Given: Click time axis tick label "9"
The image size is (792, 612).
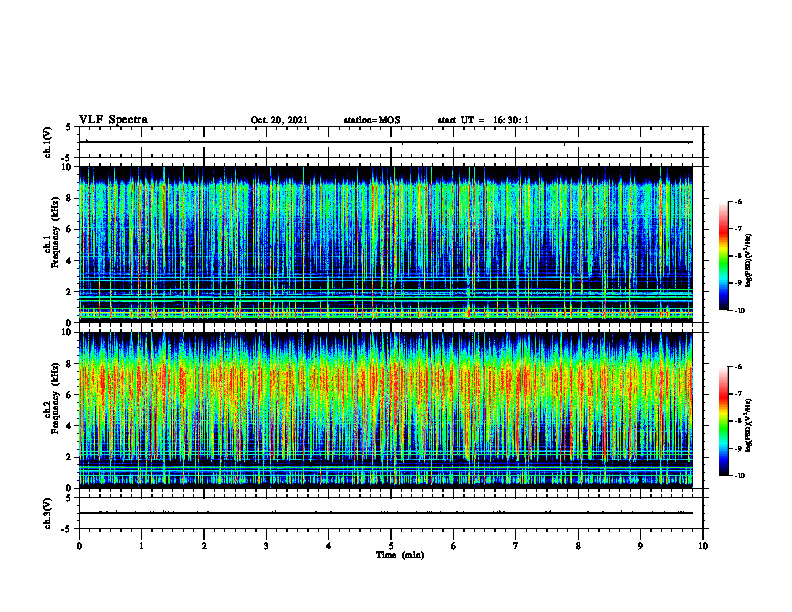Looking at the screenshot, I should point(640,546).
